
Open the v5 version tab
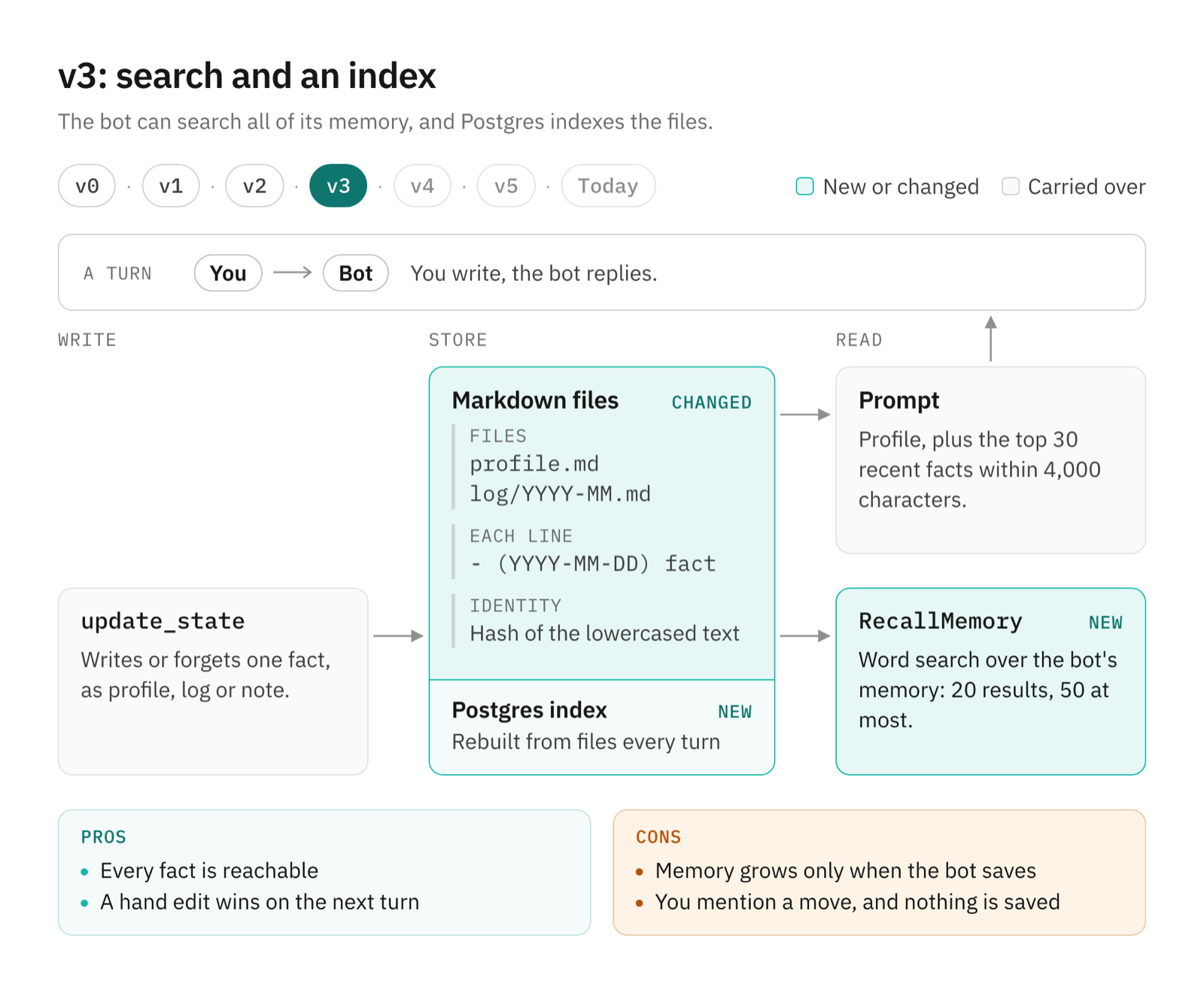(x=506, y=186)
